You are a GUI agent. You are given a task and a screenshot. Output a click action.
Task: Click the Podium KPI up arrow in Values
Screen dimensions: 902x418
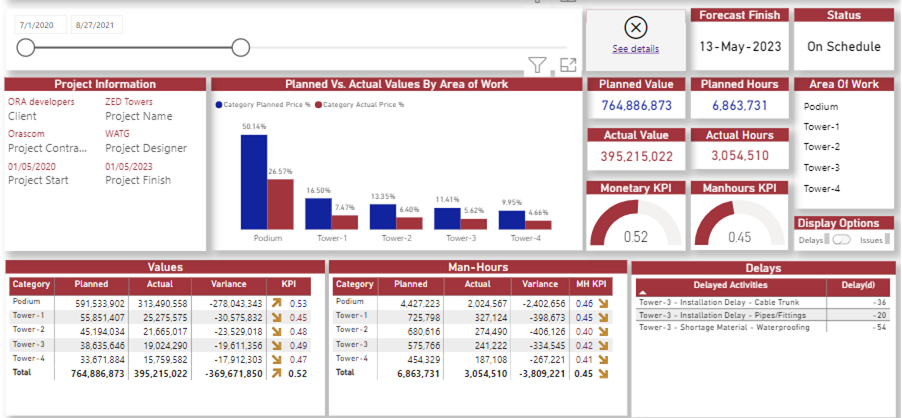click(277, 302)
